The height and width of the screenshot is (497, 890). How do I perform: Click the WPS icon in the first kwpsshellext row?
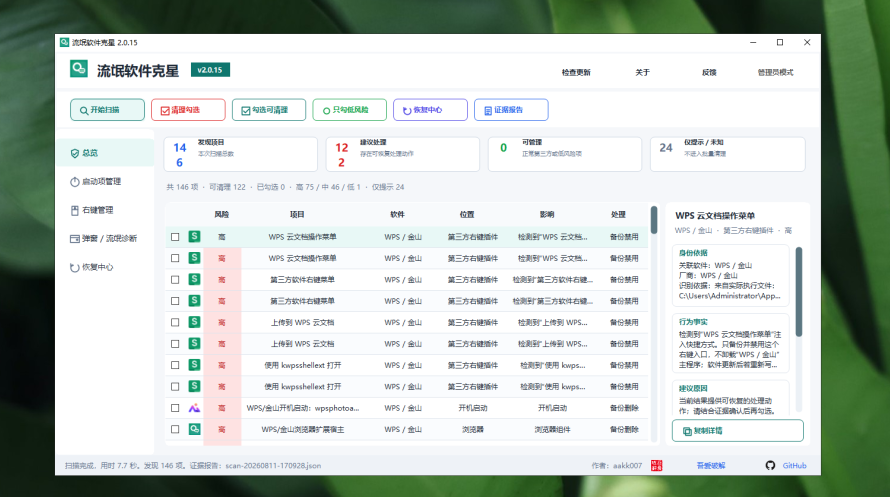pos(194,365)
